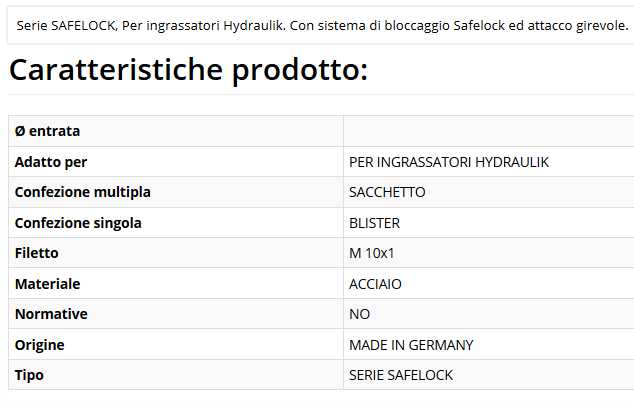Viewport: 634px width, 410px height.
Task: Click the 'M 10x1' thread value
Action: [x=372, y=253]
